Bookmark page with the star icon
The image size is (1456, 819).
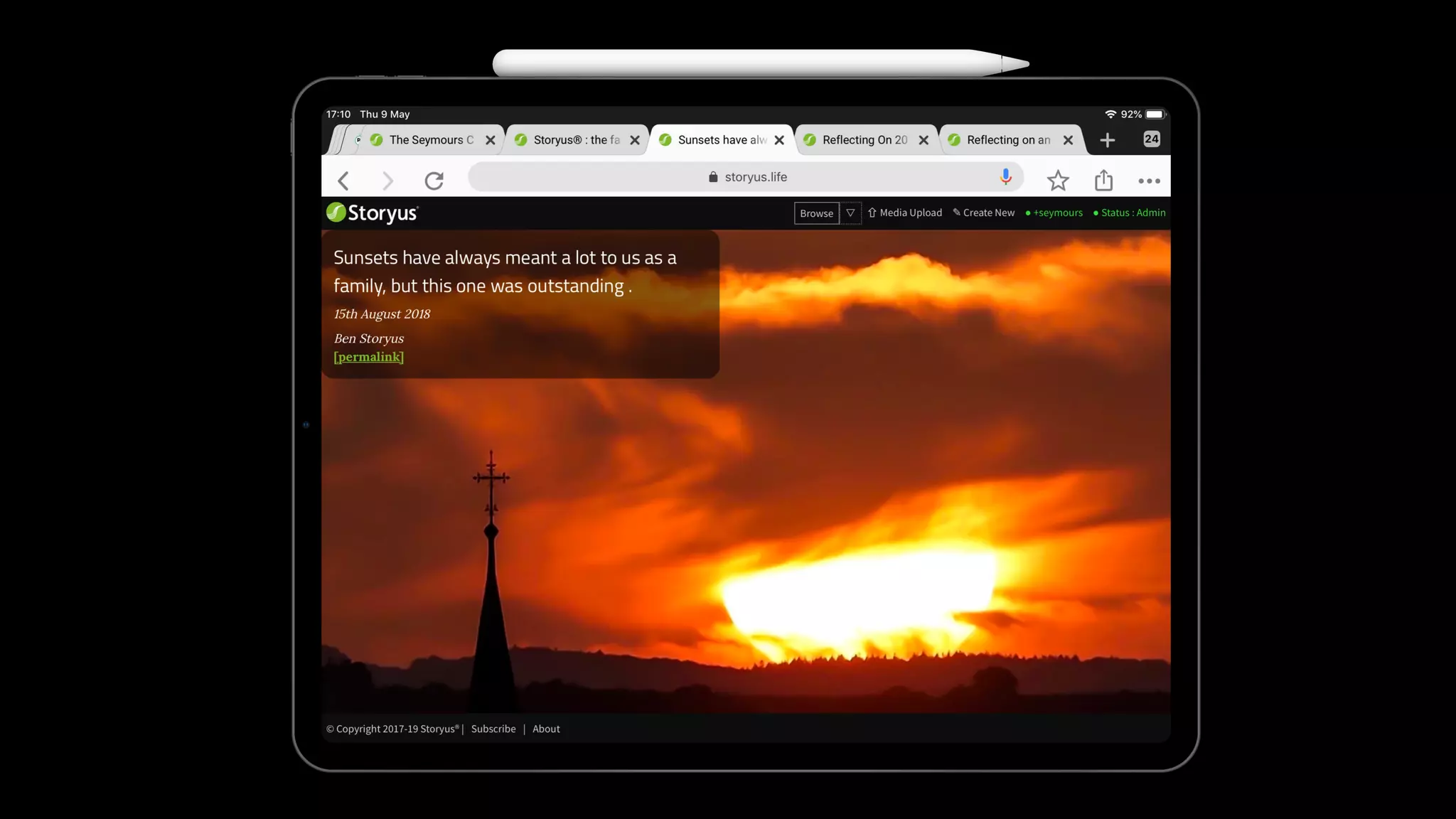click(x=1058, y=181)
